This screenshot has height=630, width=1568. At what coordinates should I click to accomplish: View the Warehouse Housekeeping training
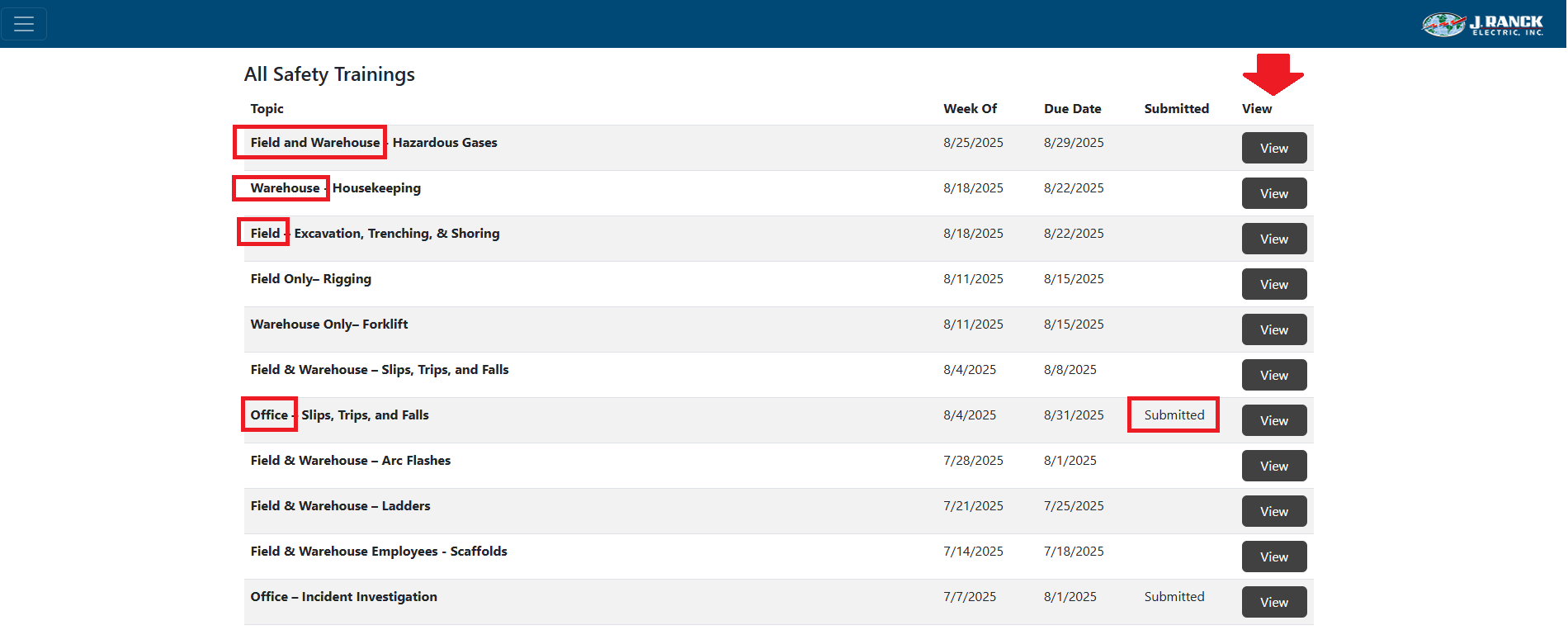[x=1273, y=194]
